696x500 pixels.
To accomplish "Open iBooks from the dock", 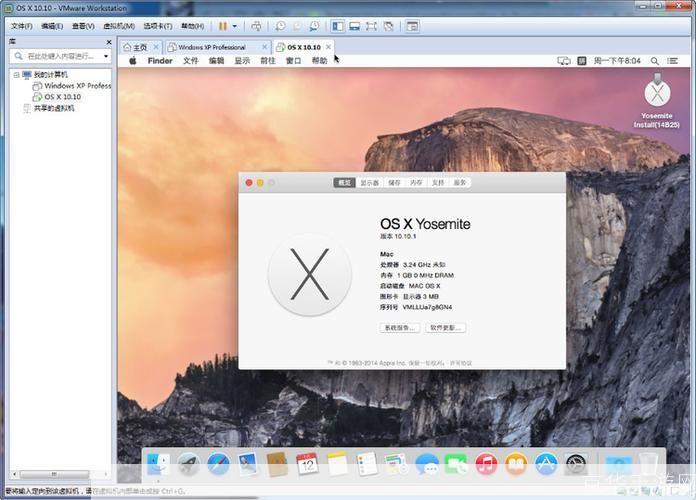I will coord(516,464).
